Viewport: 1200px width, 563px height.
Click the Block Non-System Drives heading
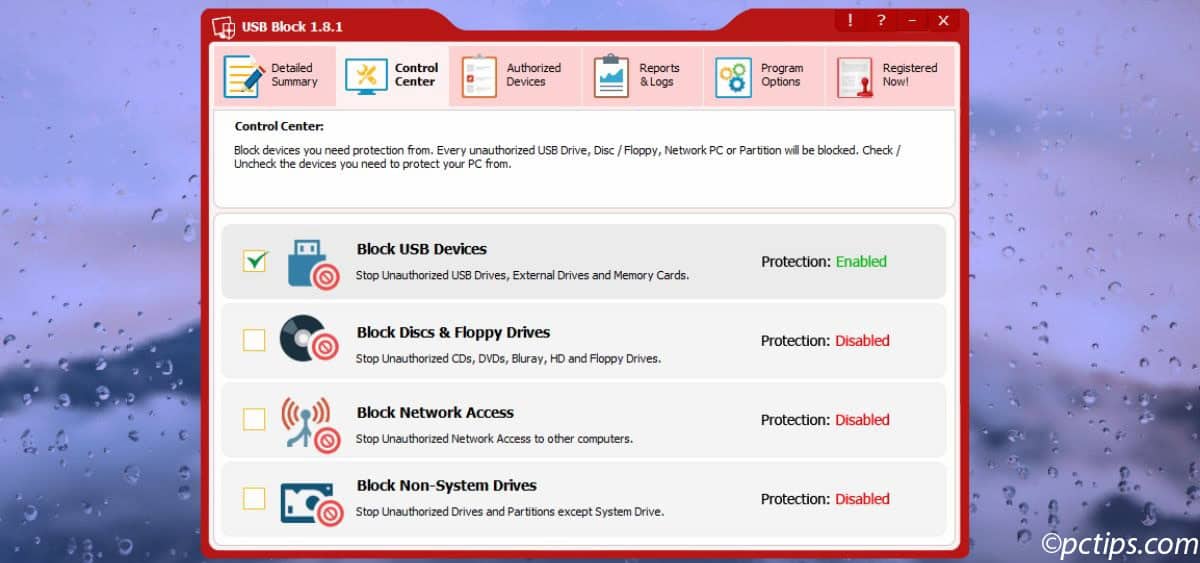pyautogui.click(x=447, y=486)
